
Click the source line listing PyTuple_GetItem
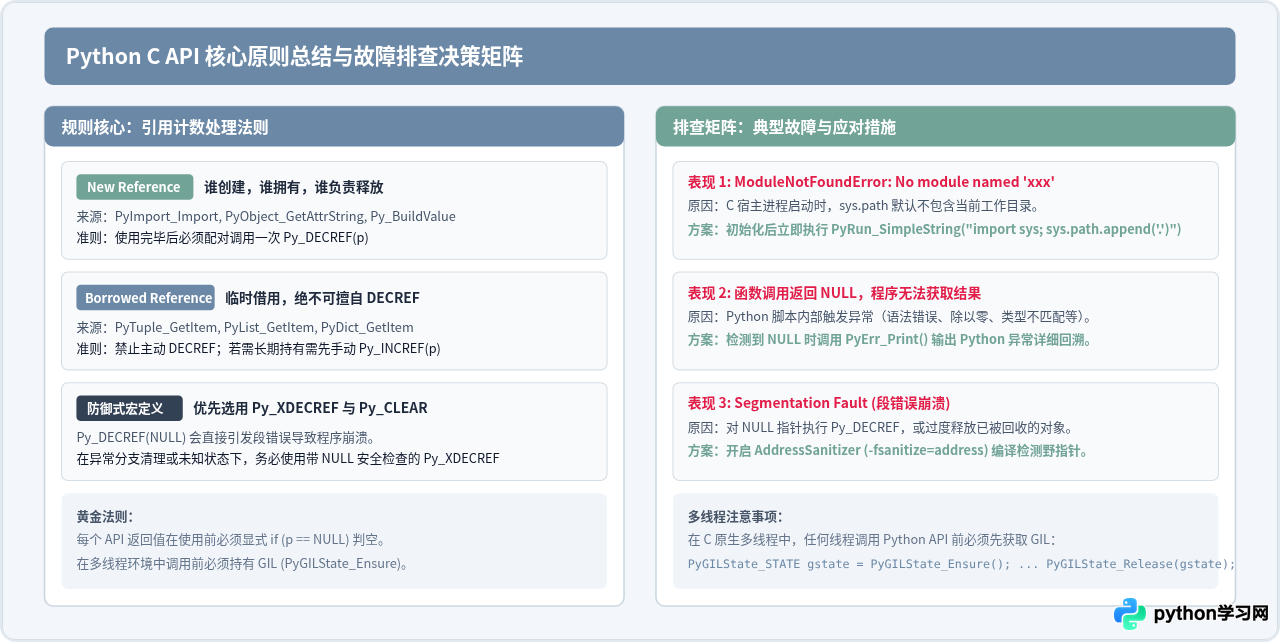[245, 327]
